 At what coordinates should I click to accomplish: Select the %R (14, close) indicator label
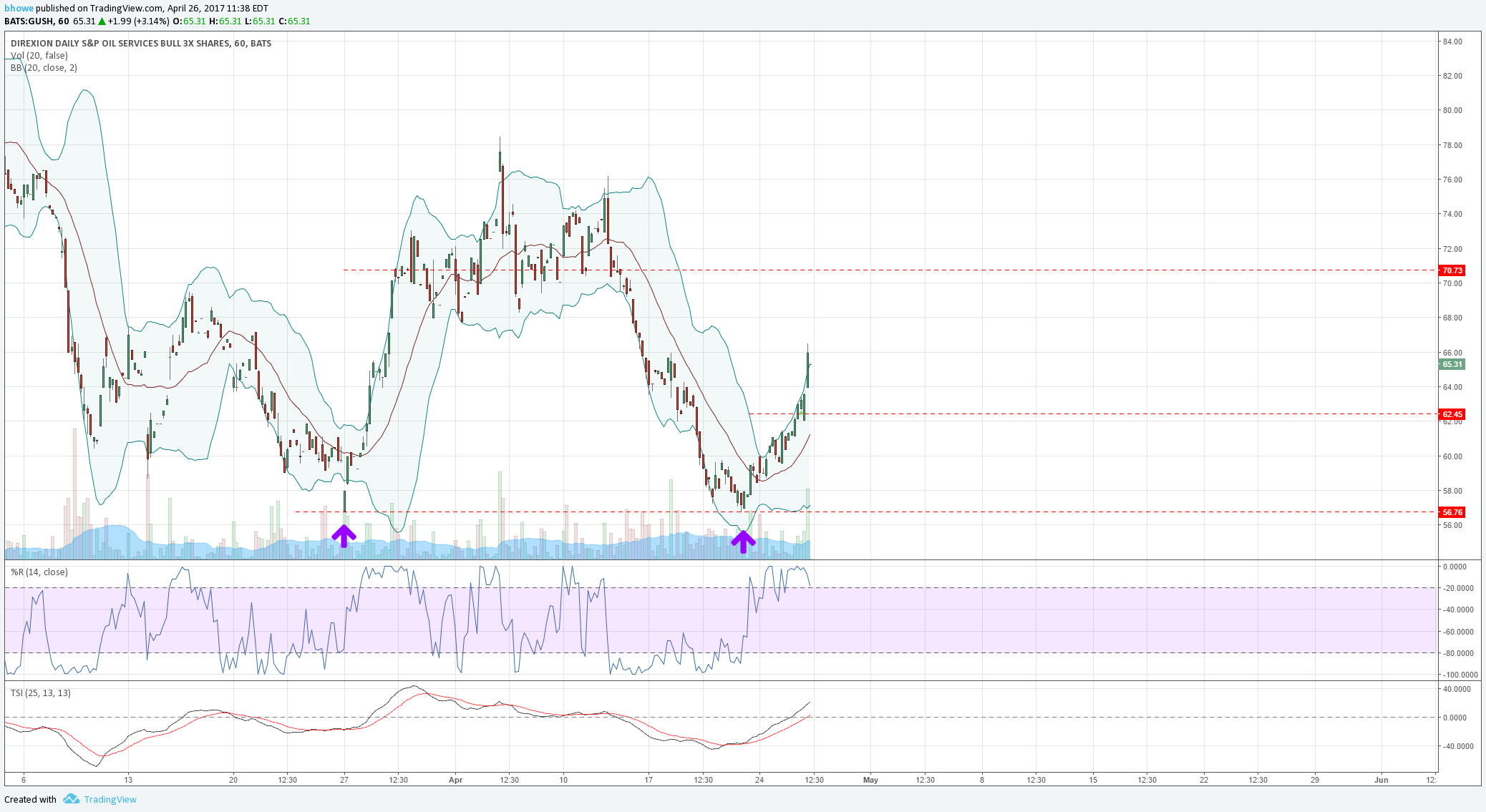[x=39, y=572]
